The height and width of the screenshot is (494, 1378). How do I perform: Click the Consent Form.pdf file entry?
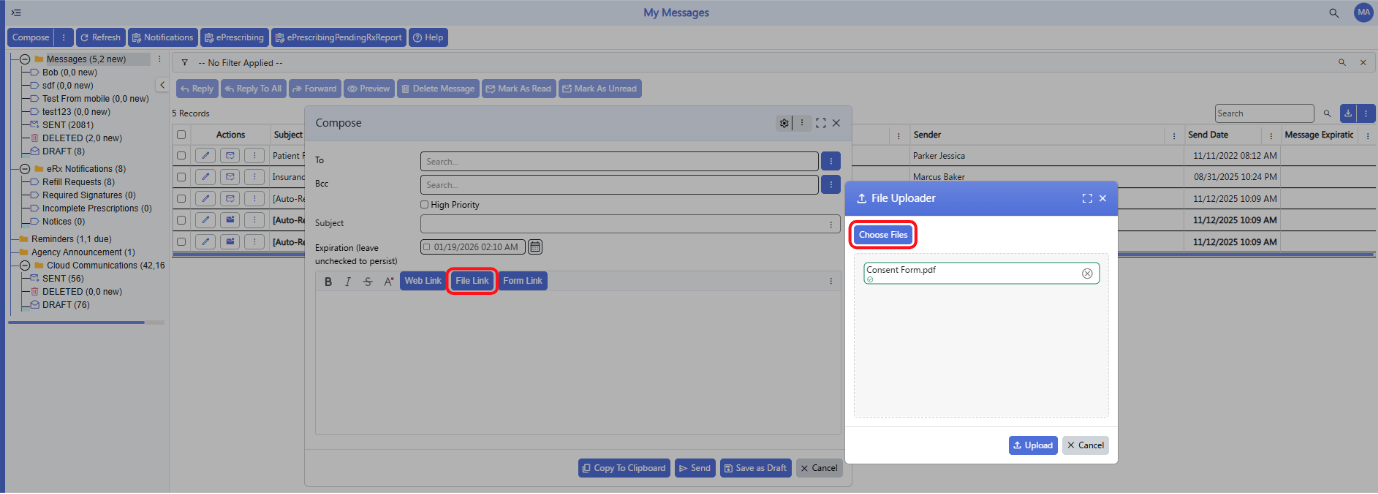[981, 273]
